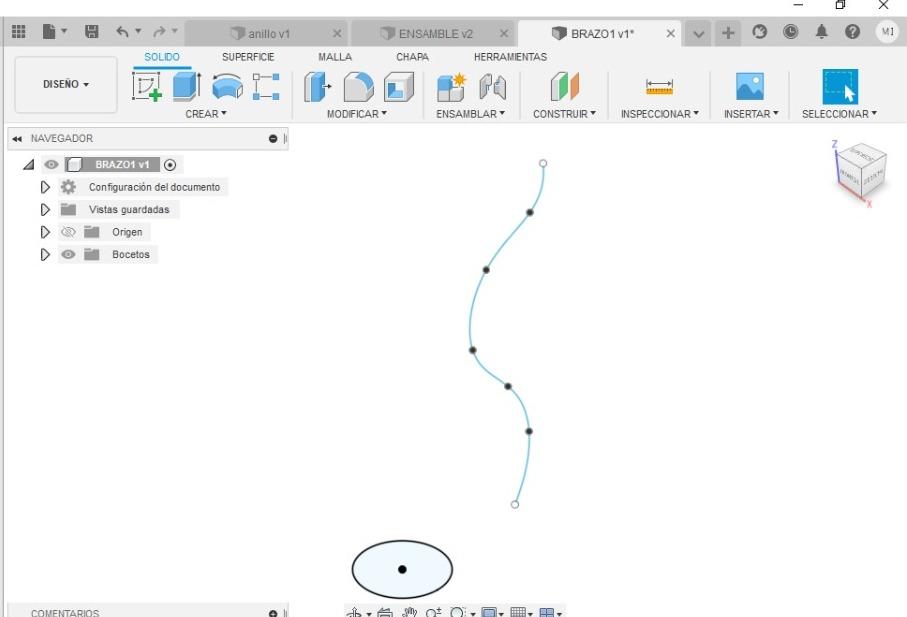Select the Extrude tool
This screenshot has width=907, height=617.
(x=187, y=87)
